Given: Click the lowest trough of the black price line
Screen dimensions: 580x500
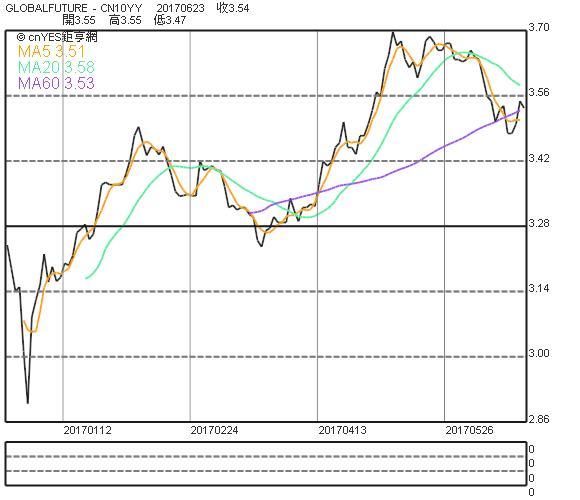Looking at the screenshot, I should [28, 402].
